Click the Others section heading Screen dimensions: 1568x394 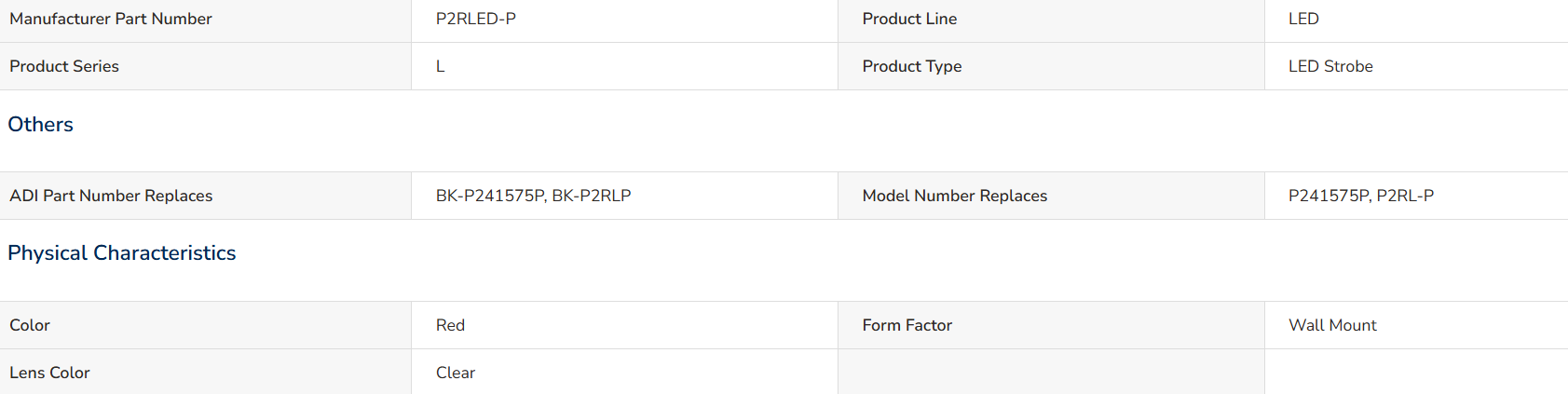[x=40, y=124]
